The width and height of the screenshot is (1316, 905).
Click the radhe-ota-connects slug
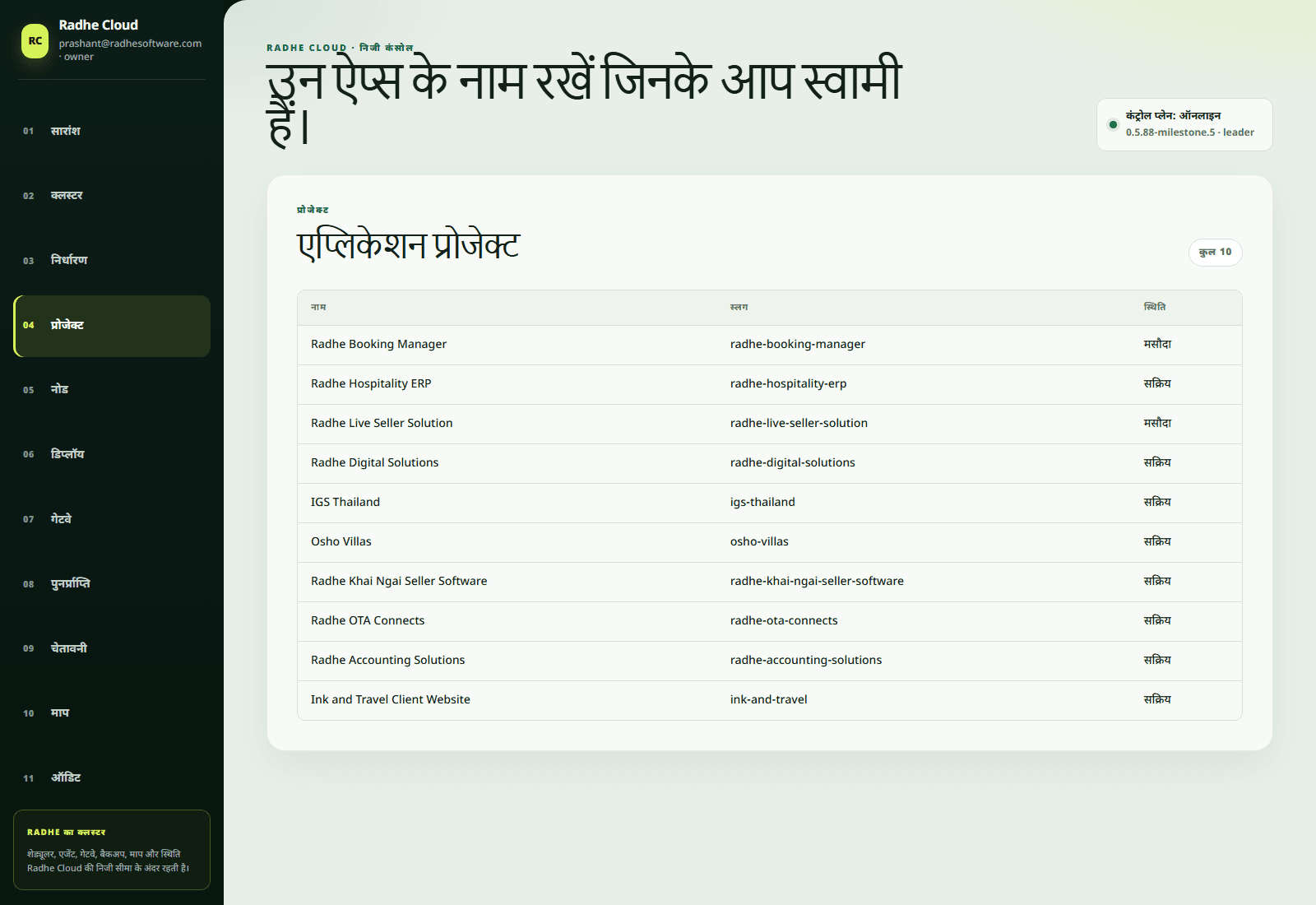coord(784,621)
